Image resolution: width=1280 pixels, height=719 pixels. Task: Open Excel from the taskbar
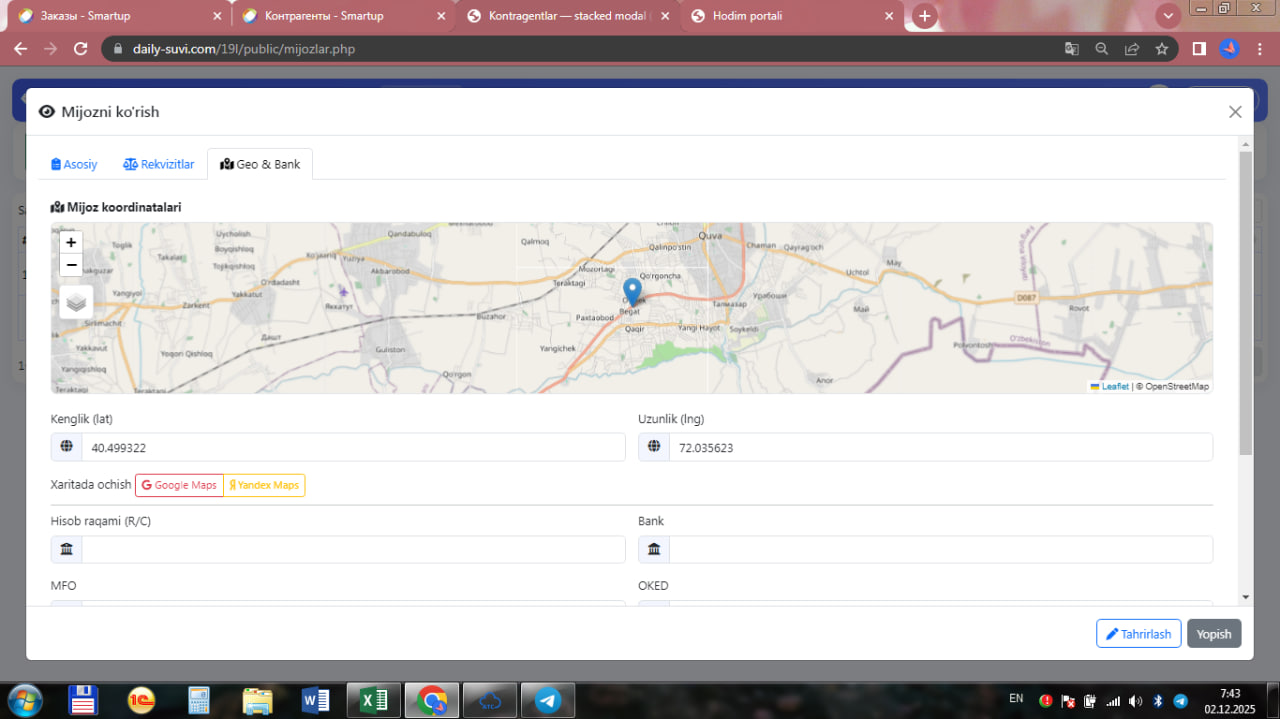click(373, 700)
